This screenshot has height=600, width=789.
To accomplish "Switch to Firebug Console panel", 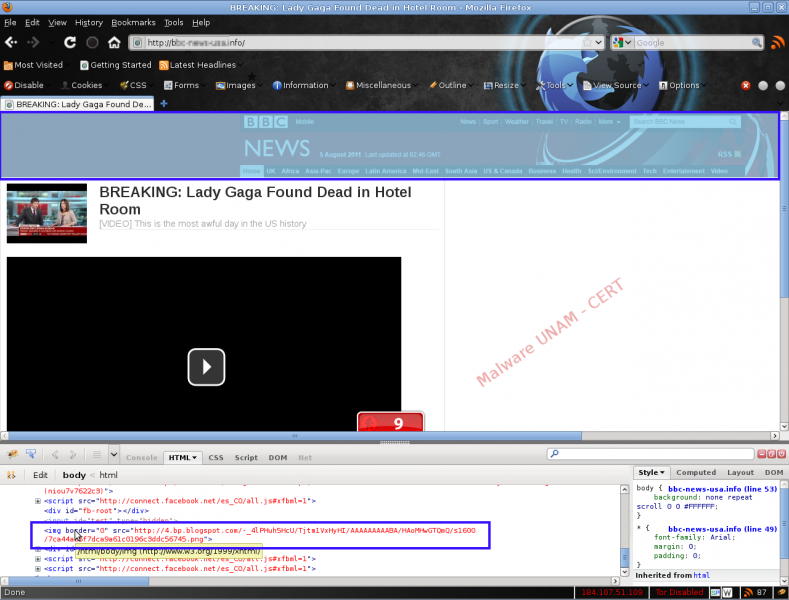I will coord(141,458).
